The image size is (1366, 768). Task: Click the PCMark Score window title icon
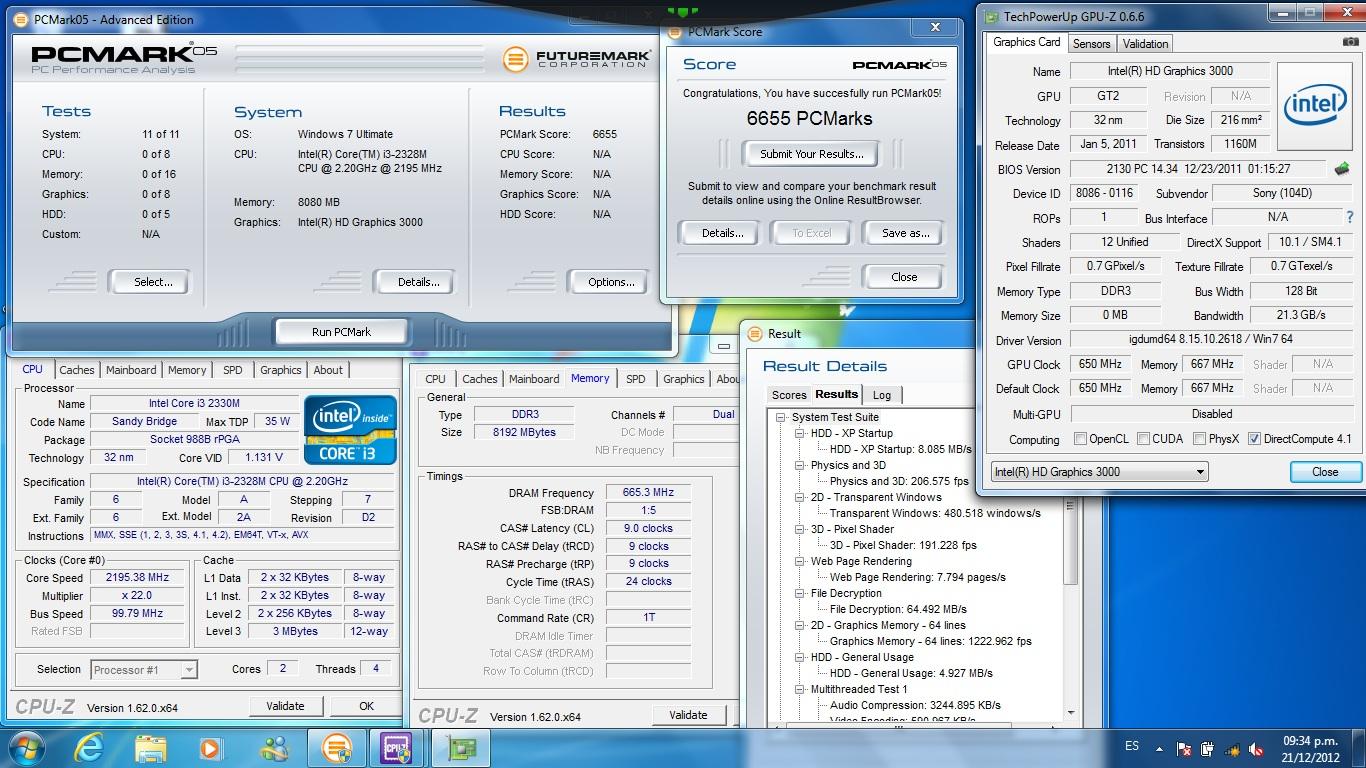coord(676,32)
